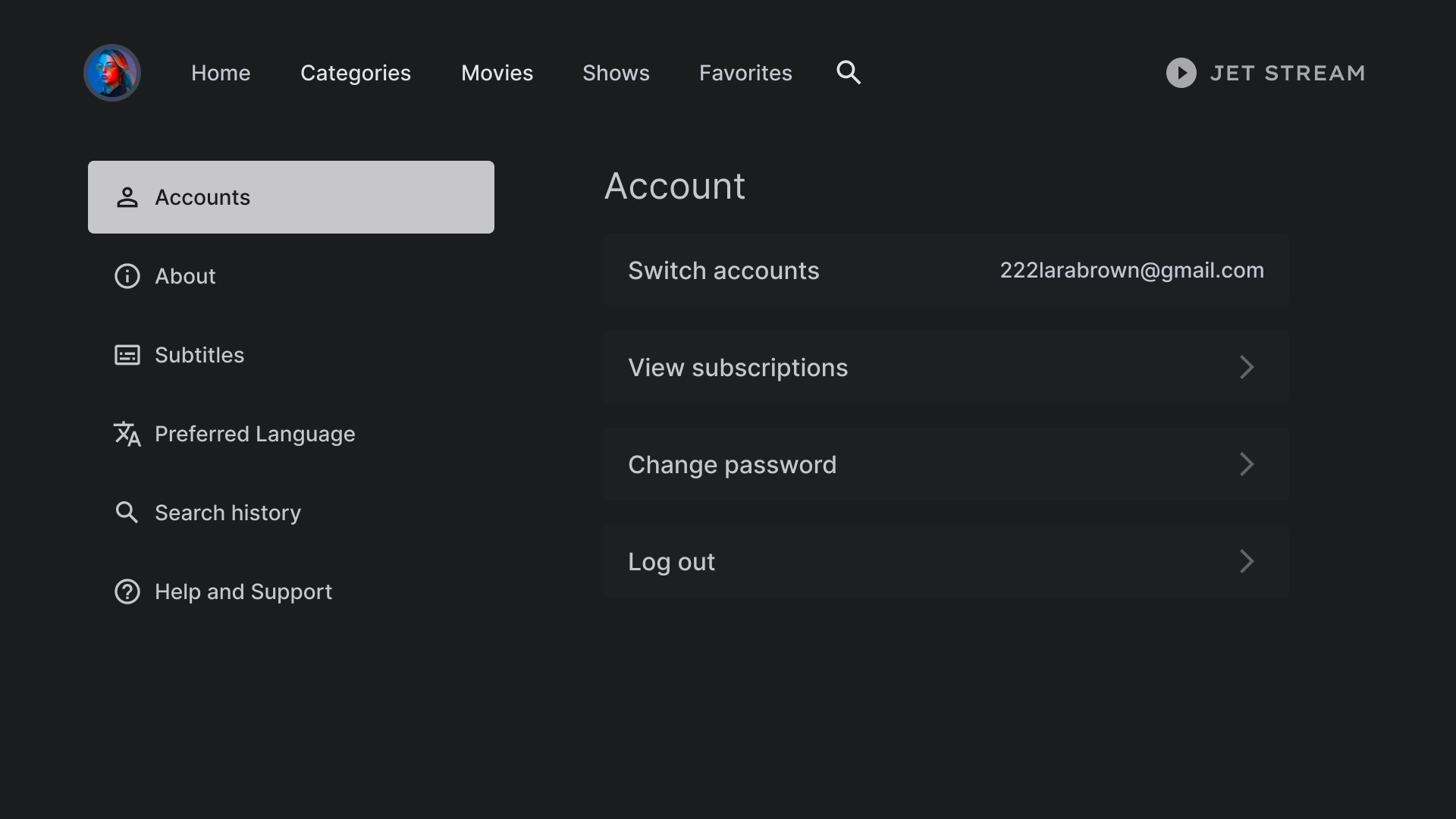The height and width of the screenshot is (819, 1456).
Task: Click the Home navigation link
Action: coord(220,72)
